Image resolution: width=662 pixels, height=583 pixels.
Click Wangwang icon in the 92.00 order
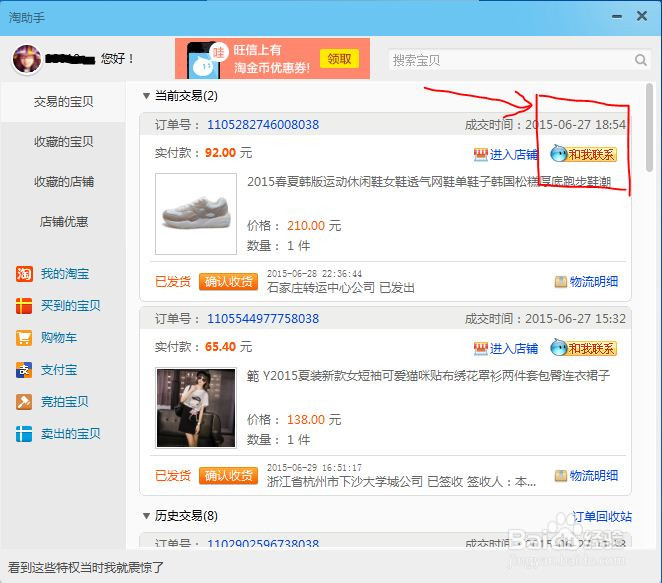point(559,154)
